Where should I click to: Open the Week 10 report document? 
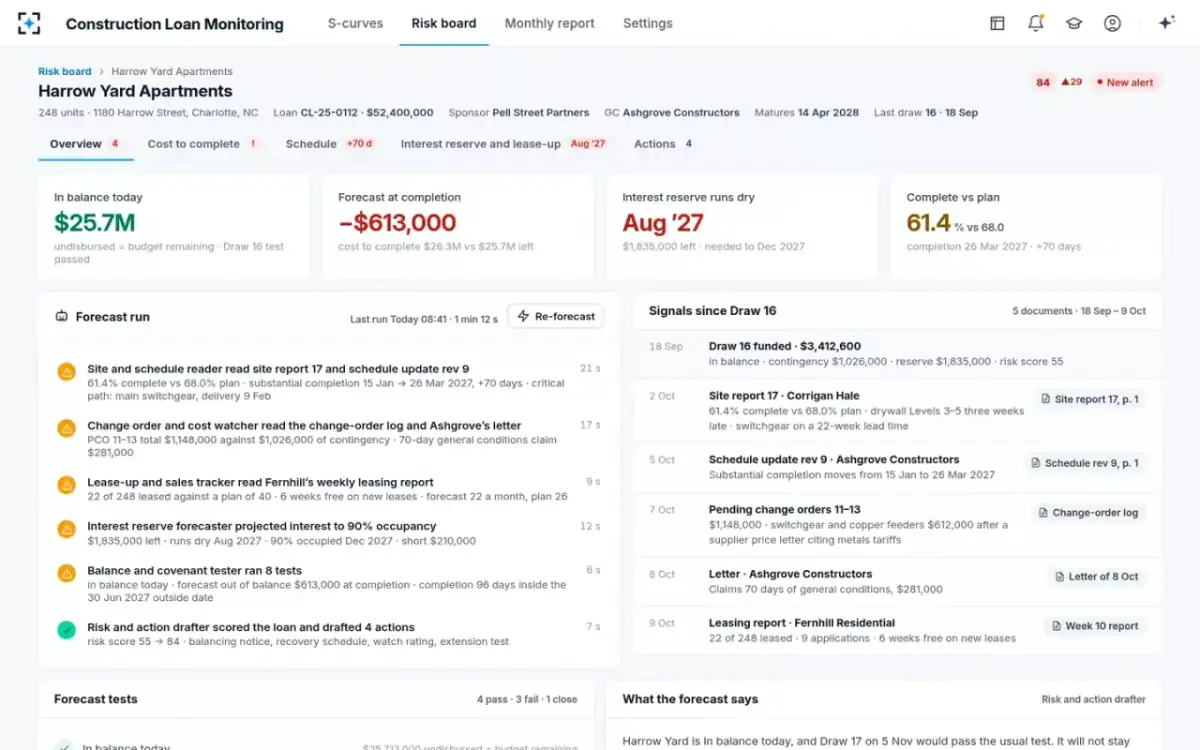(x=1095, y=626)
